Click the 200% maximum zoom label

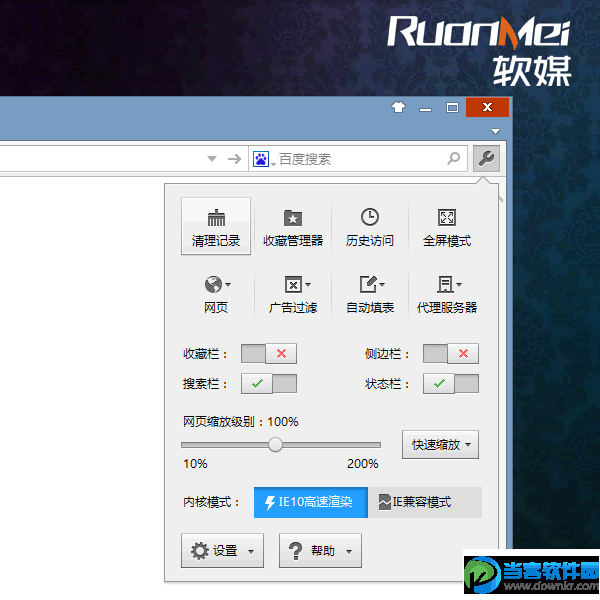362,464
